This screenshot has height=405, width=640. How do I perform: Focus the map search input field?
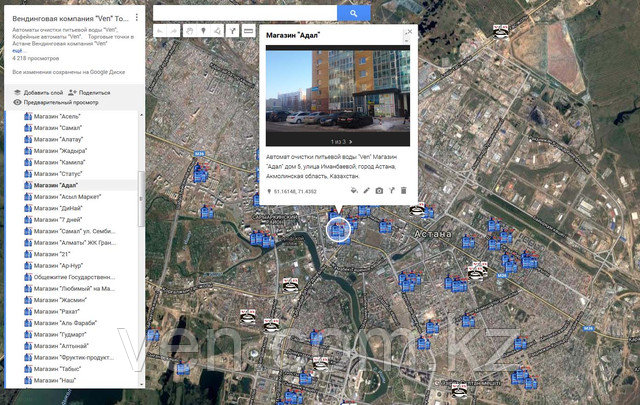tap(245, 13)
